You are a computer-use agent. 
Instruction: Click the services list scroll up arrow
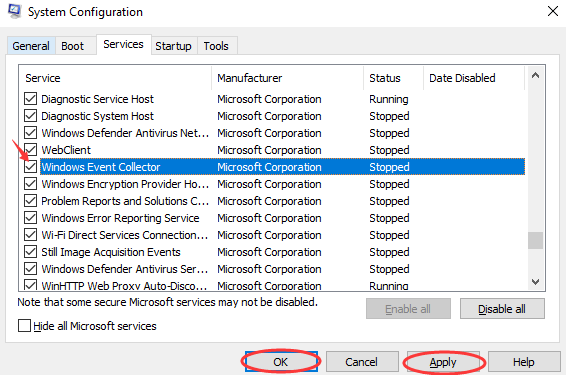tap(536, 75)
